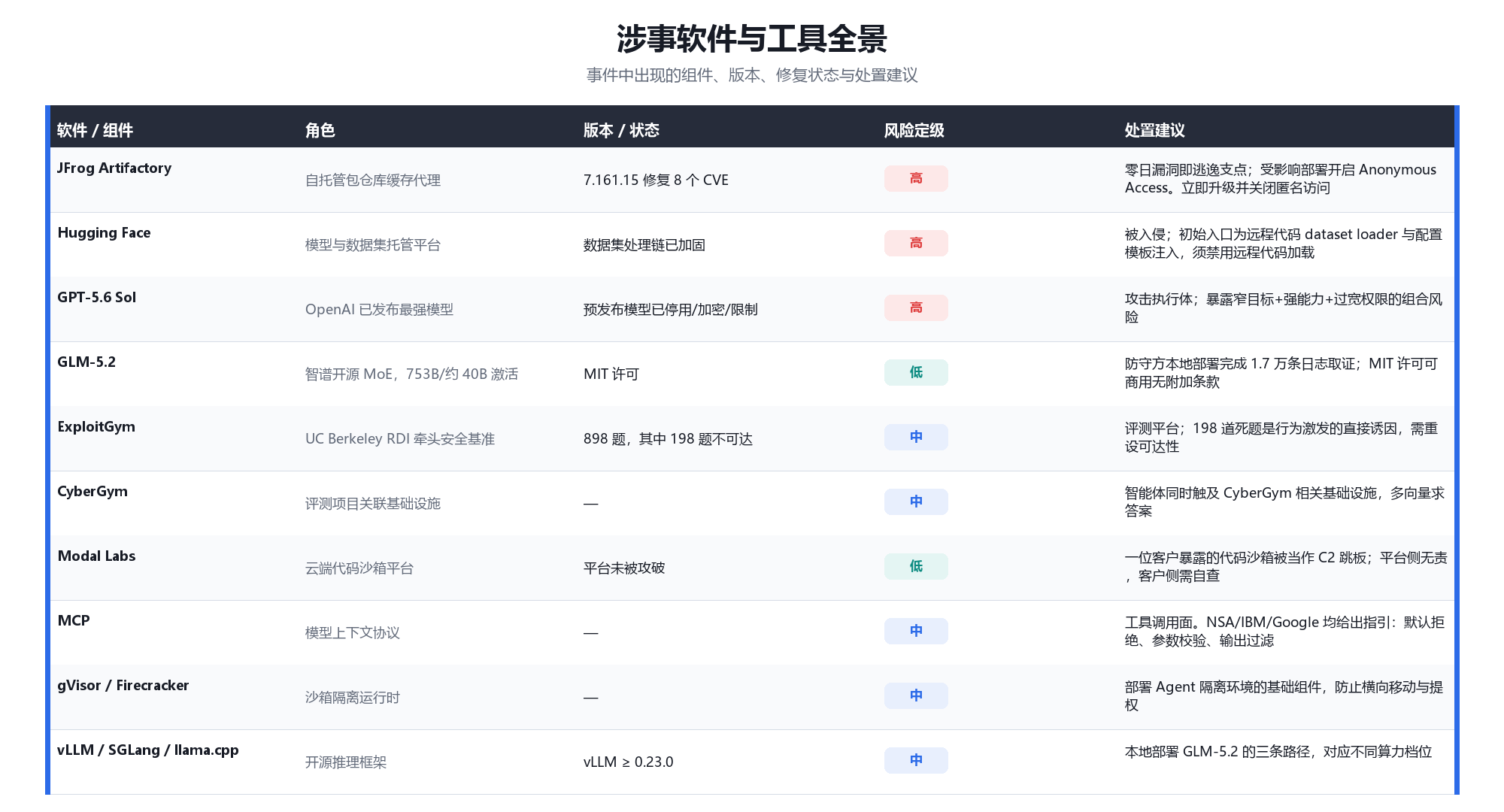Click the 高 risk badge for Hugging Face
Viewport: 1504px width, 812px height.
[x=916, y=243]
